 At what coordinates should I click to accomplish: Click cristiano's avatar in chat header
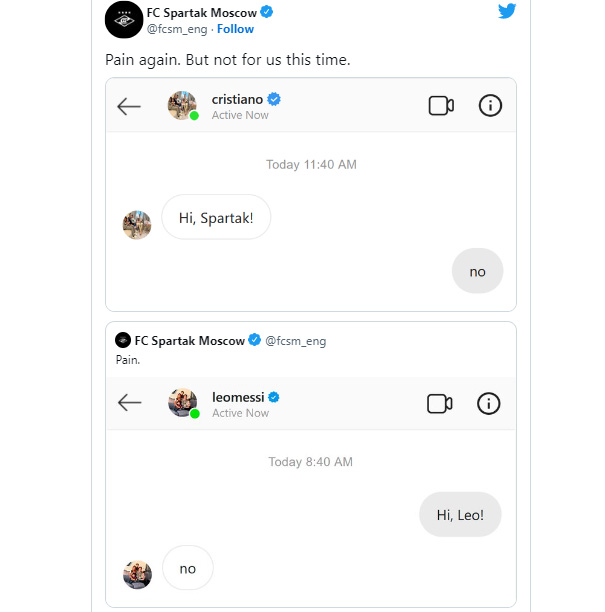(182, 105)
